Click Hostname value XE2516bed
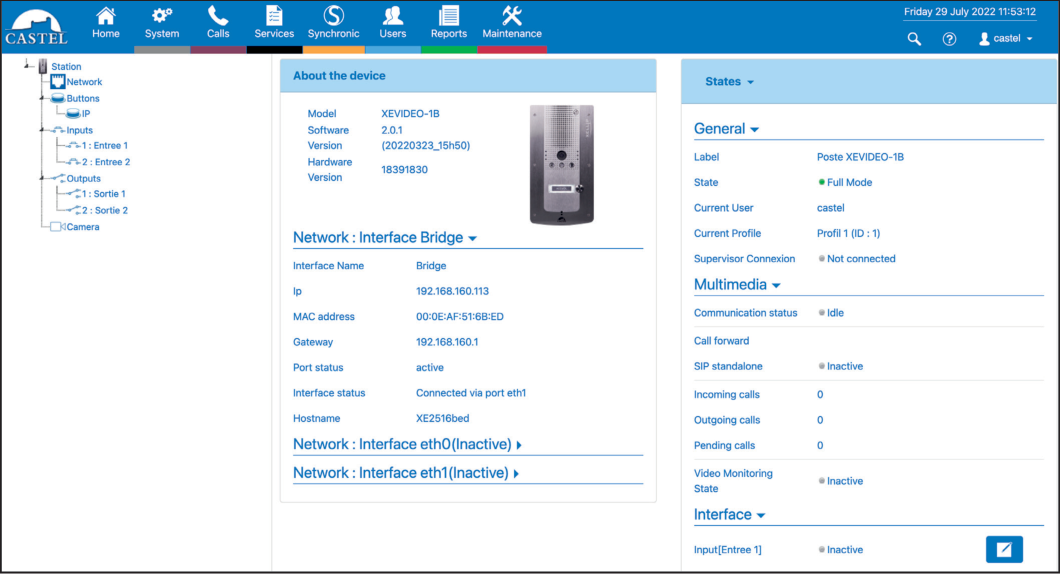This screenshot has height=575, width=1060. tap(442, 418)
